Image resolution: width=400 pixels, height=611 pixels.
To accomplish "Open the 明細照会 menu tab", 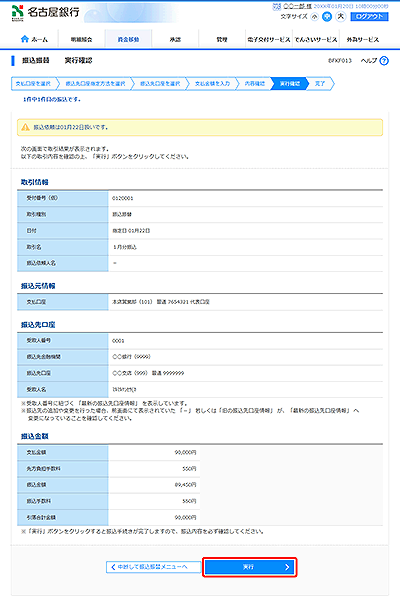I will pyautogui.click(x=81, y=39).
